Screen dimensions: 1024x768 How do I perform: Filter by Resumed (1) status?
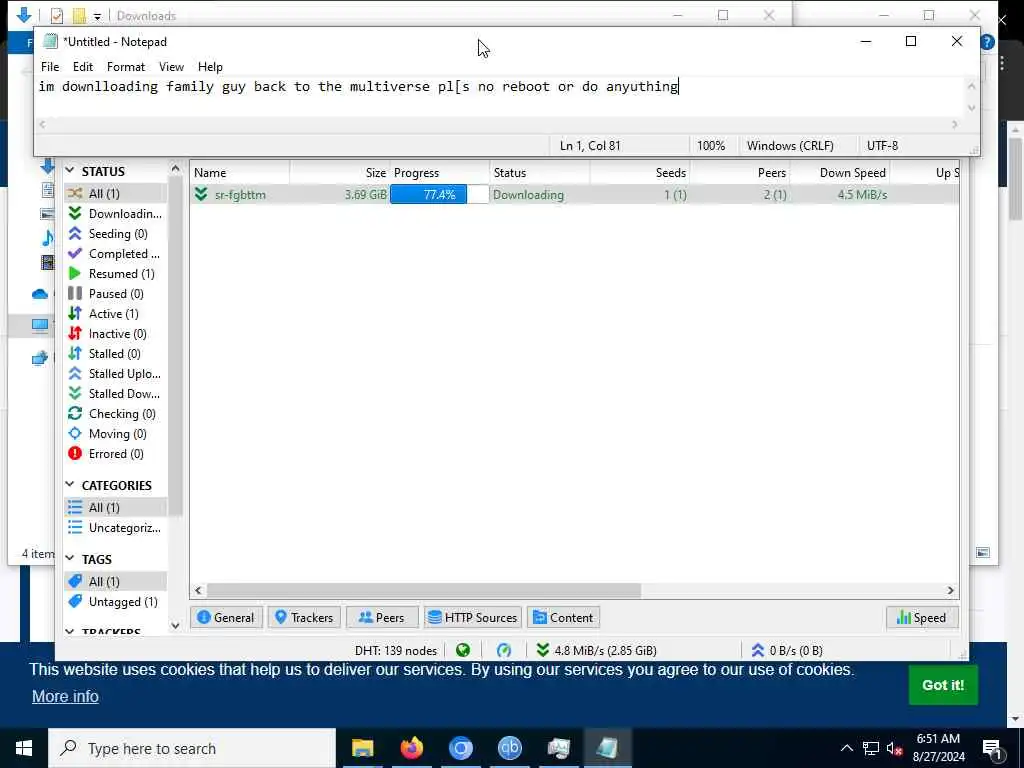click(116, 274)
